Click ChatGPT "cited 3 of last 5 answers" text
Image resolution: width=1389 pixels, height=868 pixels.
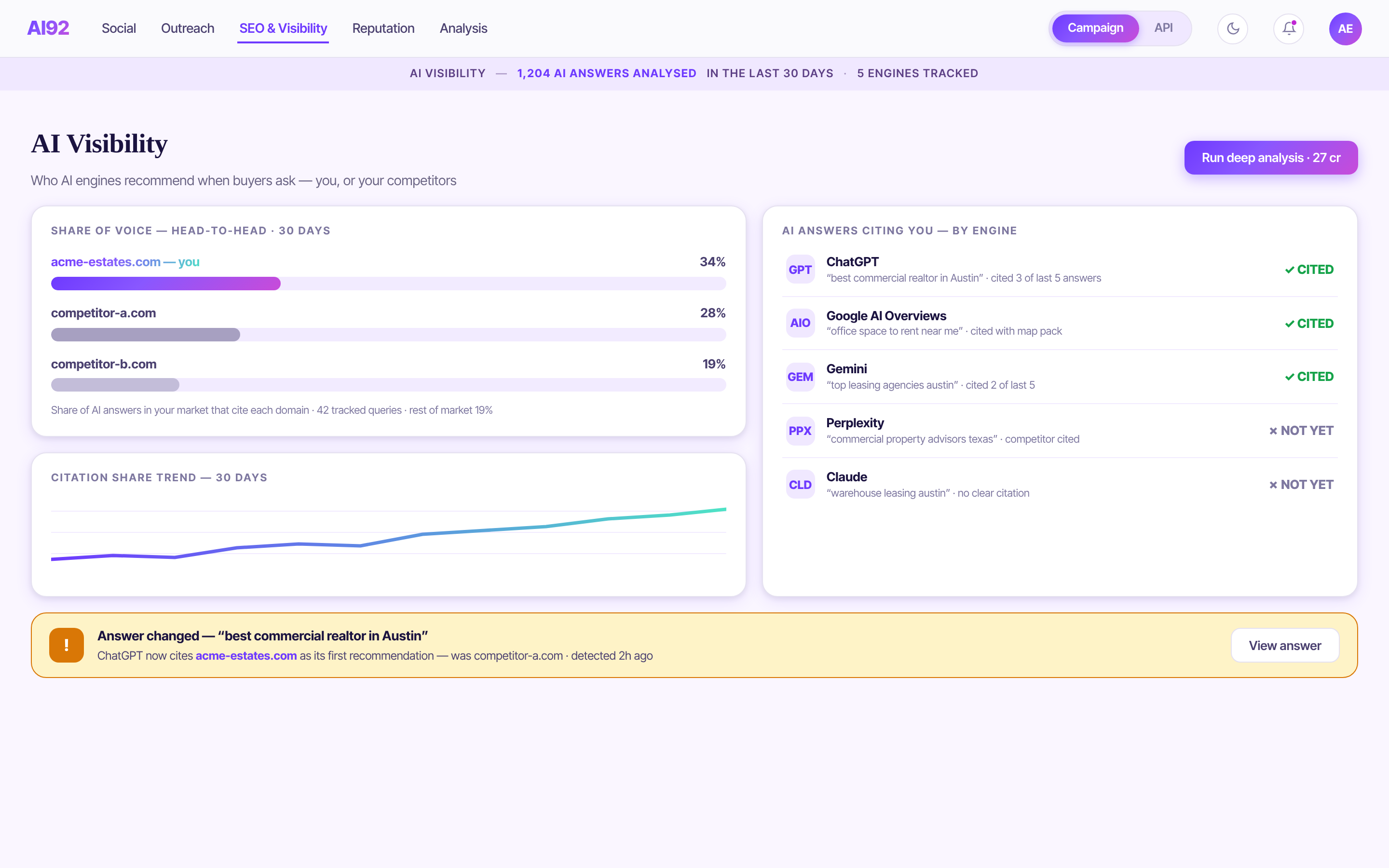tap(1045, 278)
